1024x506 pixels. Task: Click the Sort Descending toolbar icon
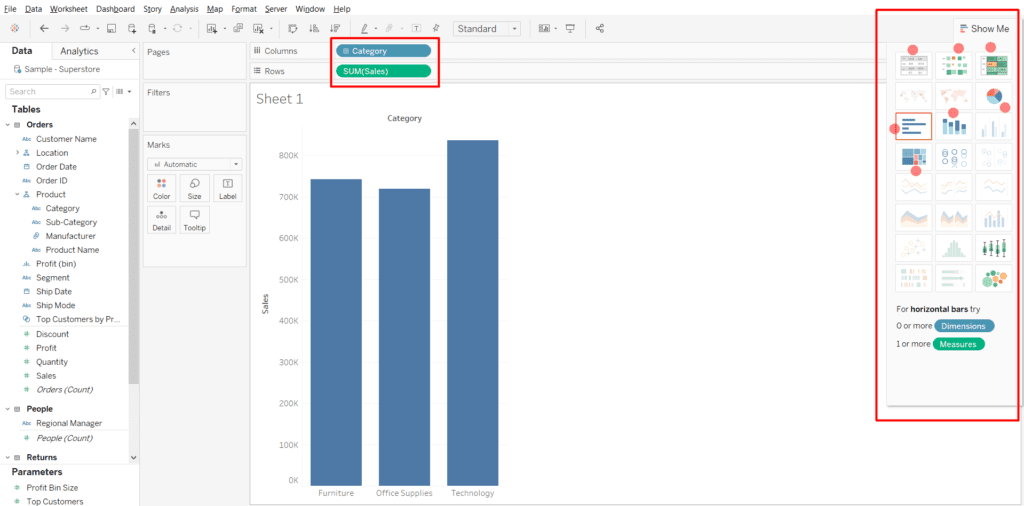(335, 29)
